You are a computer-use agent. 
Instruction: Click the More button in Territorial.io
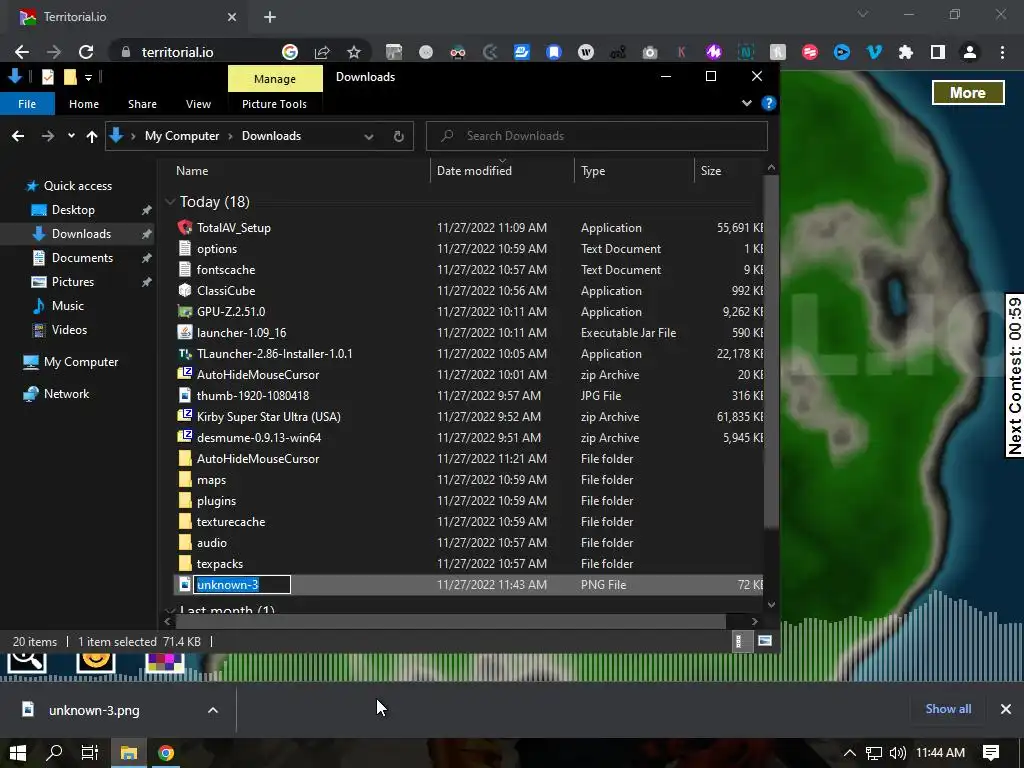pos(968,93)
